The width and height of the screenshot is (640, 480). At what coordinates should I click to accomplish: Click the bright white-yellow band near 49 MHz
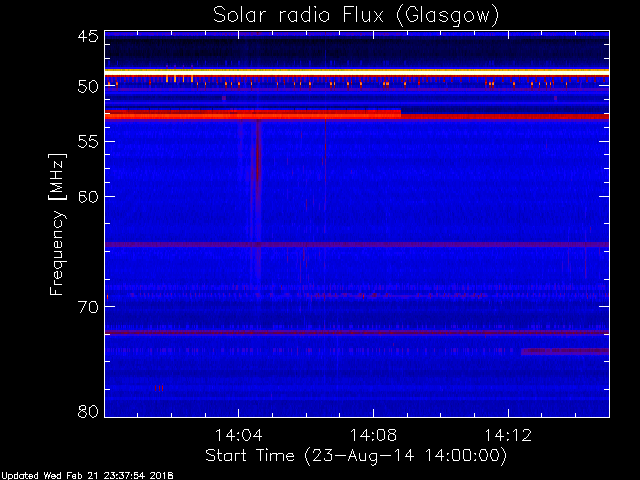[x=357, y=72]
